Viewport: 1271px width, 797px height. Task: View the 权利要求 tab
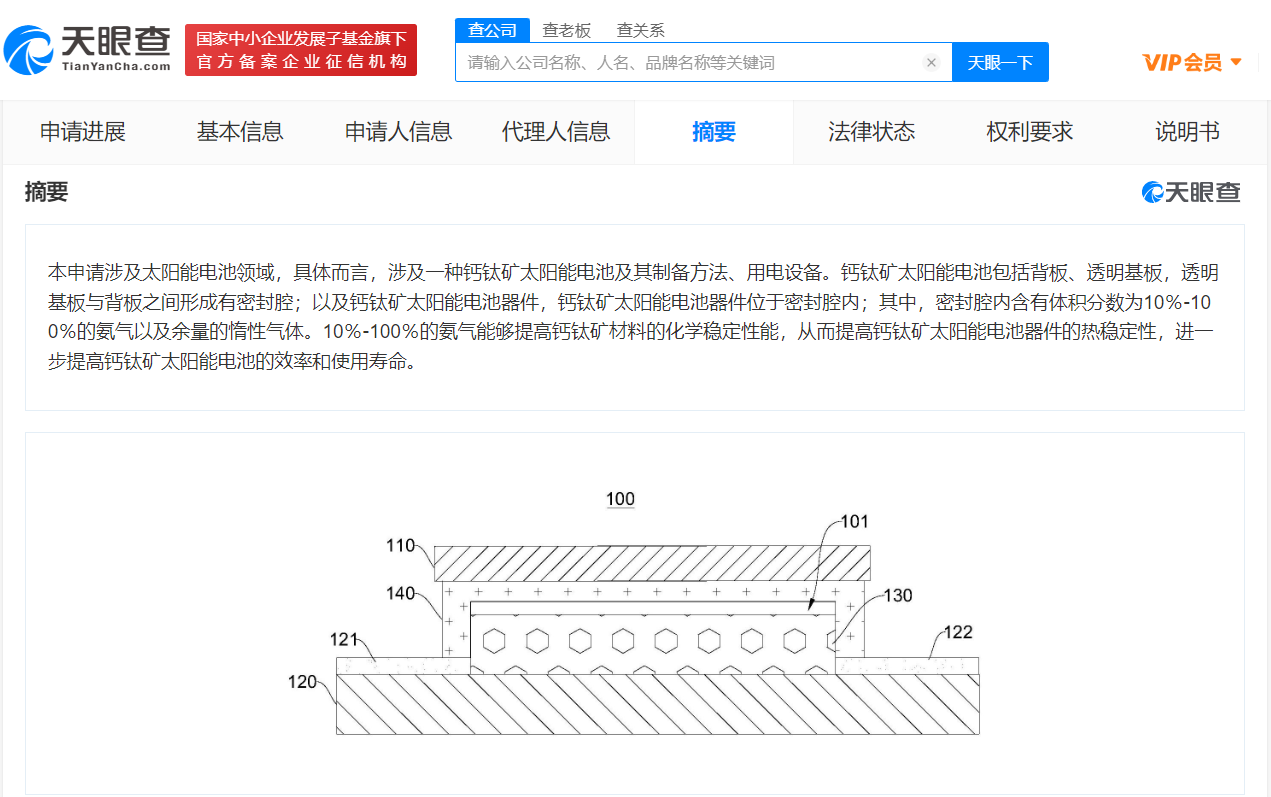click(x=1028, y=132)
